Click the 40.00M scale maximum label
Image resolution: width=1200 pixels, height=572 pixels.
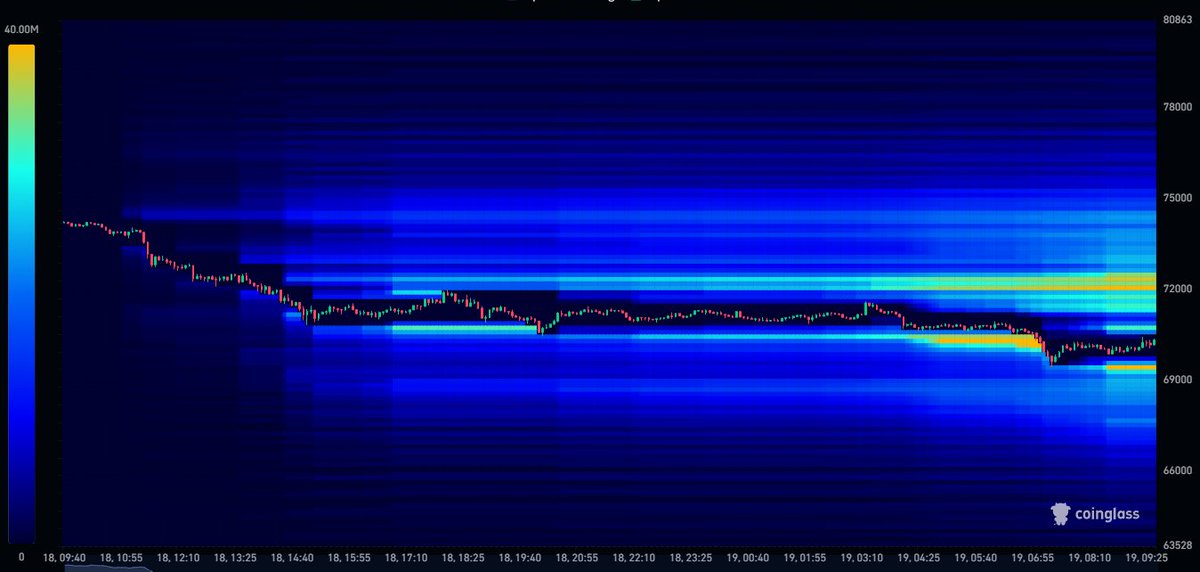[x=20, y=30]
